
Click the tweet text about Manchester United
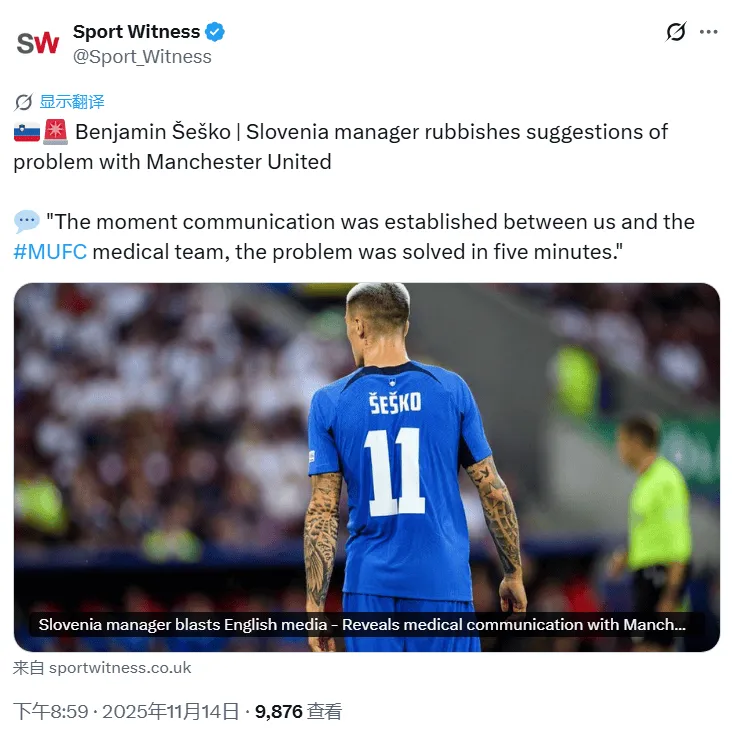(x=341, y=147)
